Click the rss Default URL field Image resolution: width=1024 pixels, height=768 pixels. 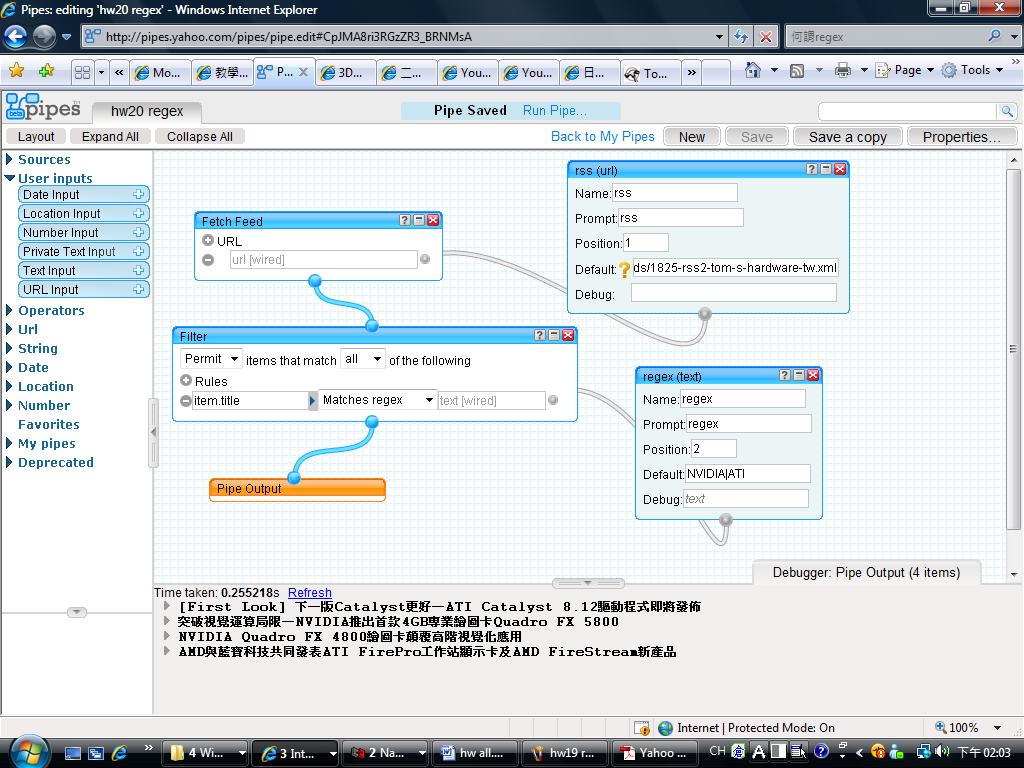[x=735, y=268]
